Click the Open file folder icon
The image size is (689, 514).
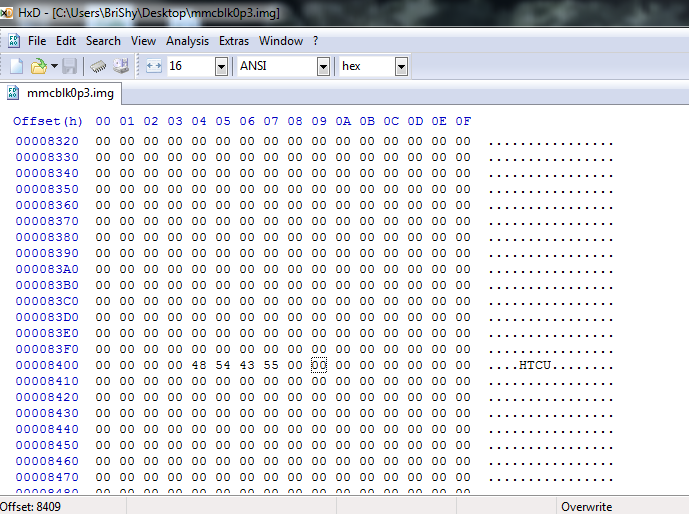[x=38, y=66]
